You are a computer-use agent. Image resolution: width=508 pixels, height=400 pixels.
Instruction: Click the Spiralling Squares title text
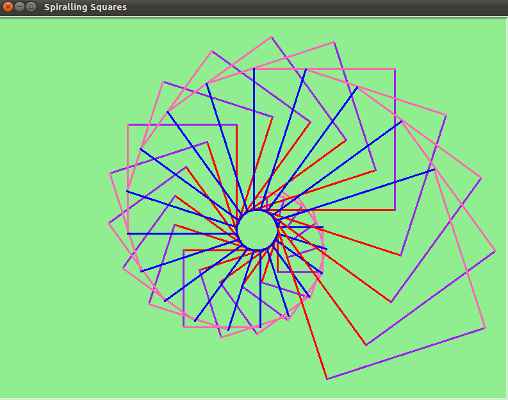pyautogui.click(x=85, y=7)
